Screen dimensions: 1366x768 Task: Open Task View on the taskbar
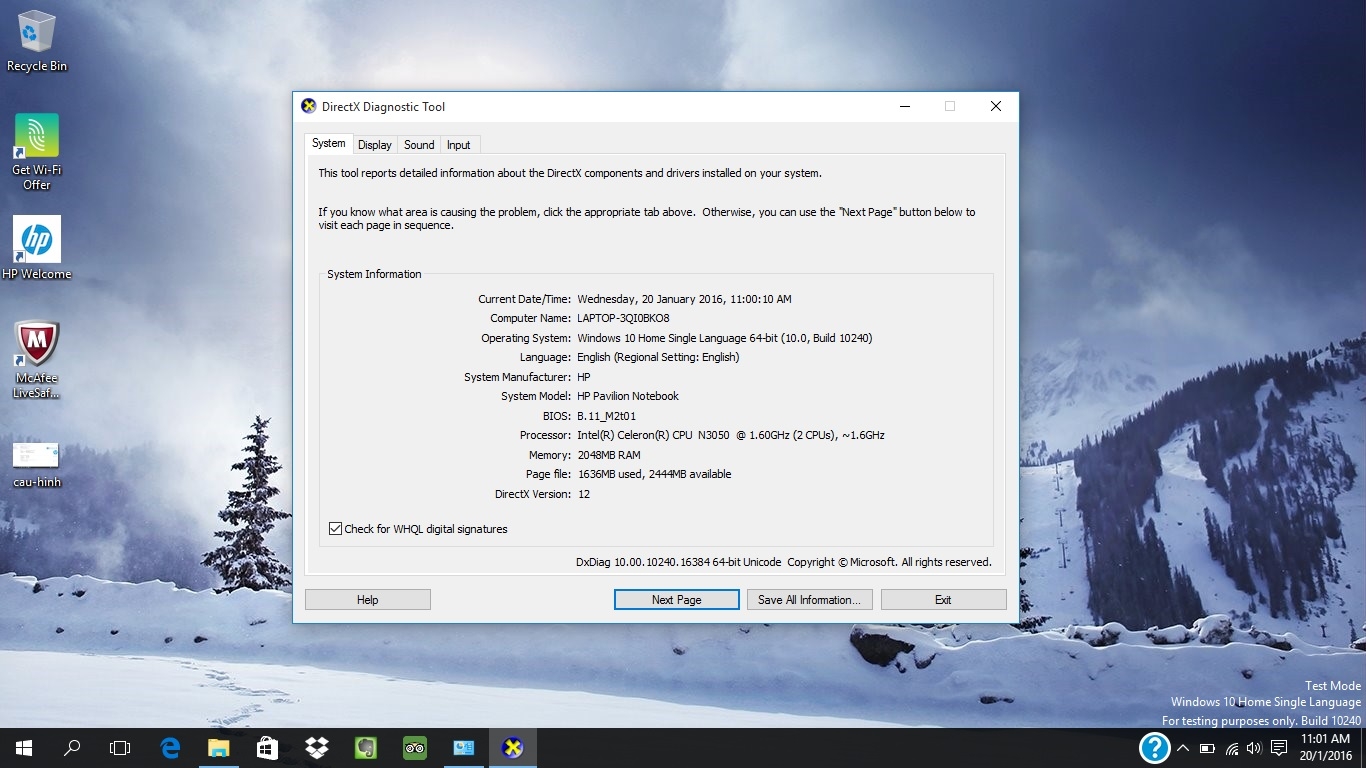pyautogui.click(x=120, y=747)
